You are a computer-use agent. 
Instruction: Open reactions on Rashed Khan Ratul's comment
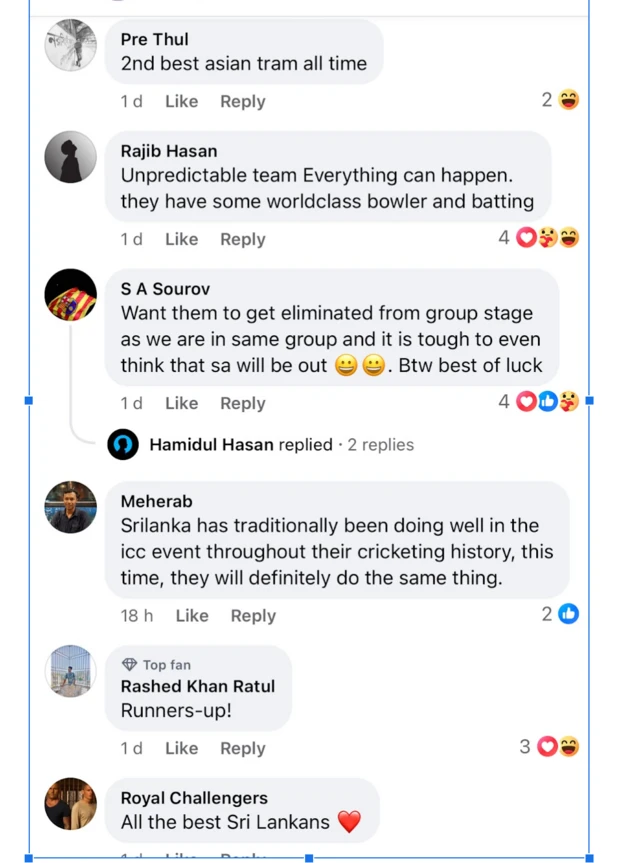coord(558,747)
